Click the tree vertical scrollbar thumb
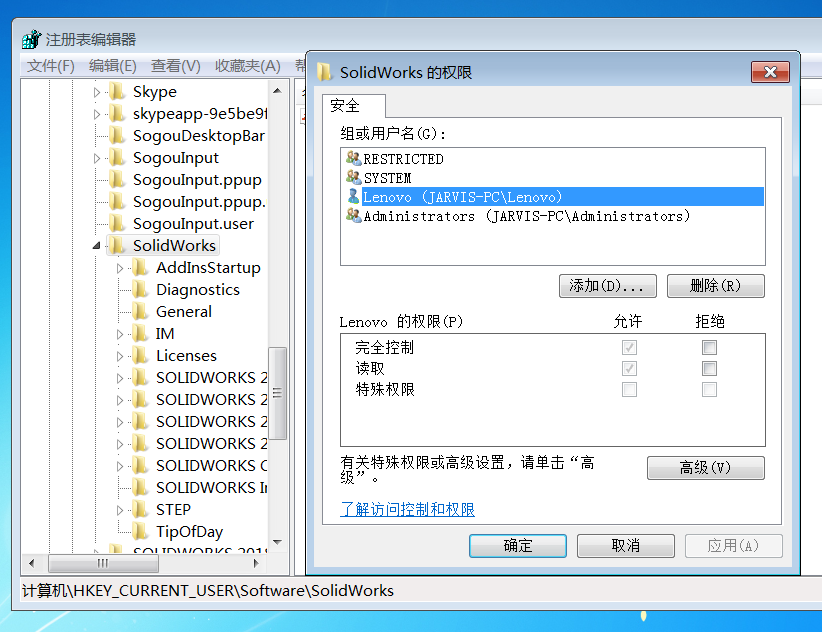 pyautogui.click(x=277, y=393)
